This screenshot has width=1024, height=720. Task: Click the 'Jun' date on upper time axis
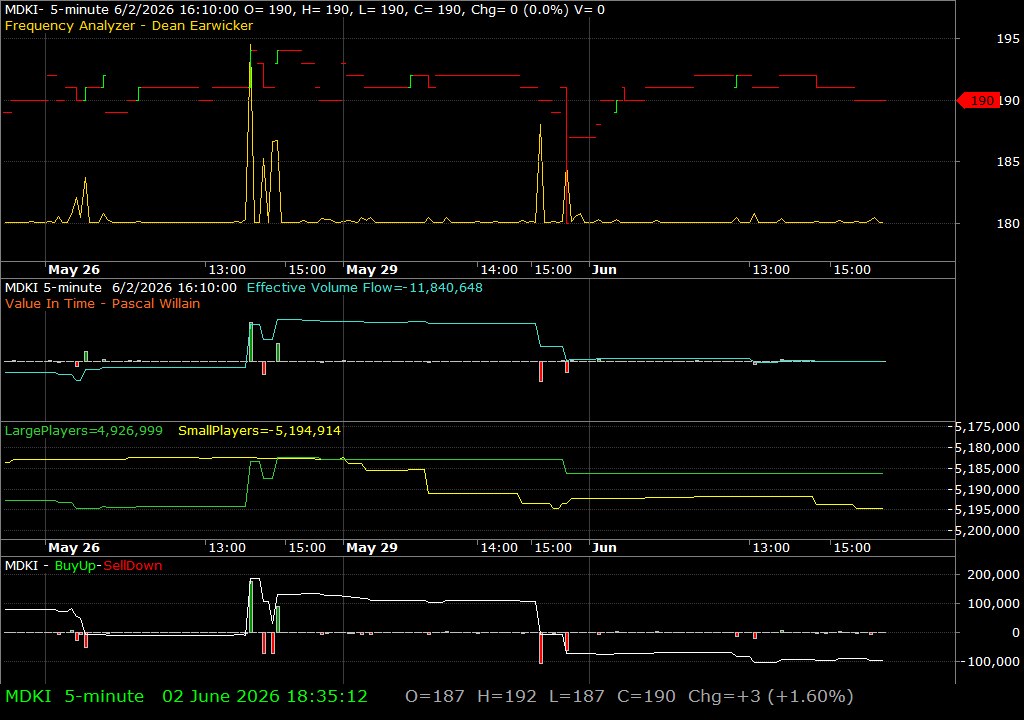(604, 269)
